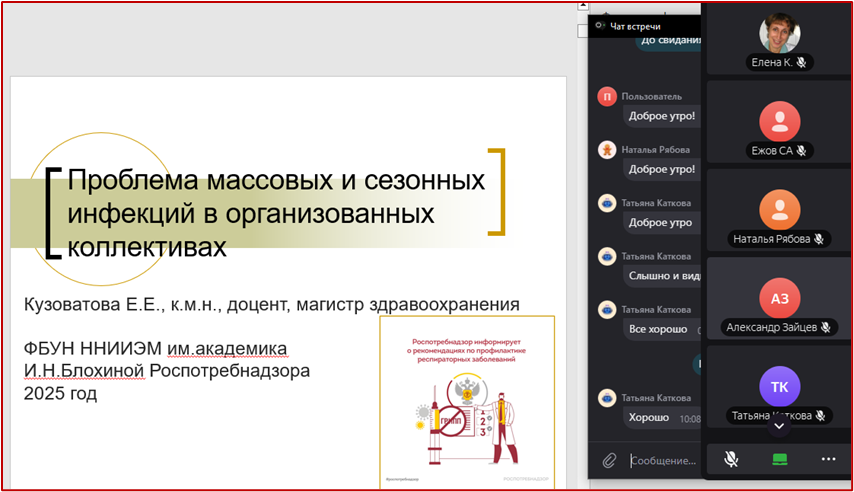Click the slide title 'Проблема массовых и сезонных'

(x=275, y=181)
